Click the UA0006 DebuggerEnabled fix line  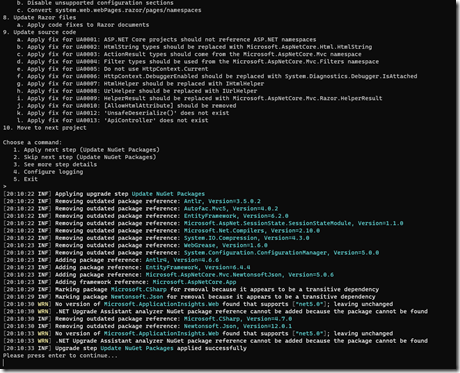217,76
